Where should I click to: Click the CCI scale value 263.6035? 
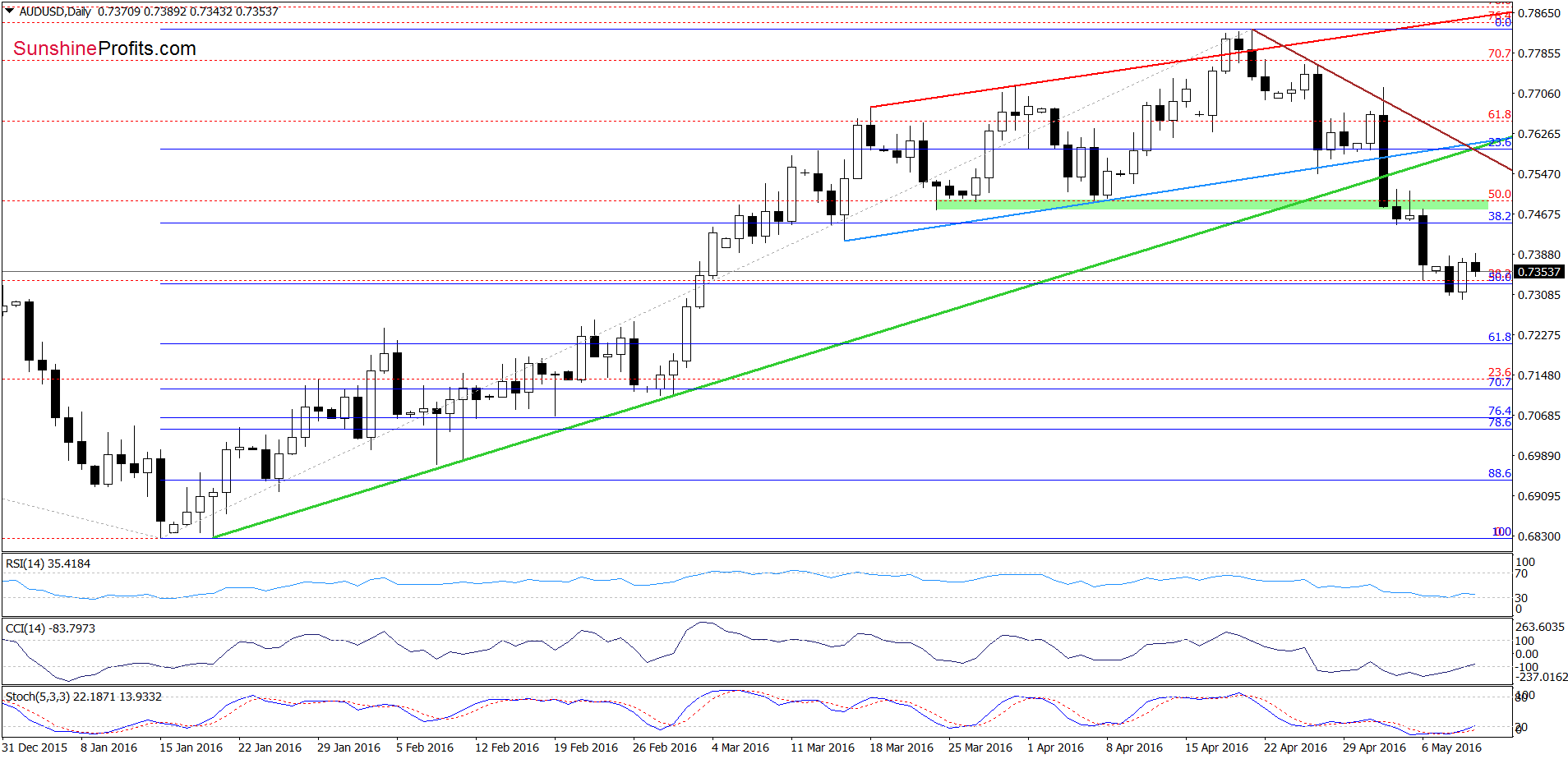[1541, 627]
